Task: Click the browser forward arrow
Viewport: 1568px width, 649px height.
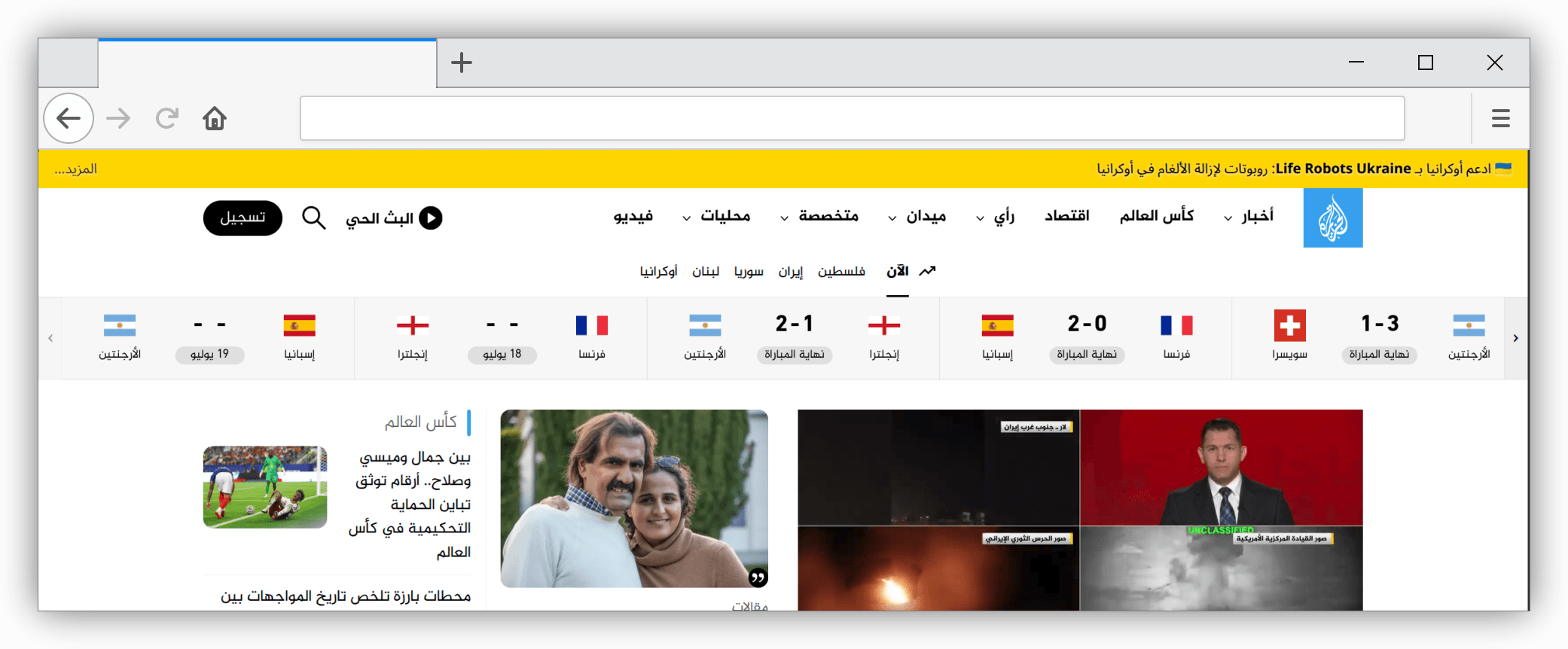Action: pyautogui.click(x=118, y=118)
